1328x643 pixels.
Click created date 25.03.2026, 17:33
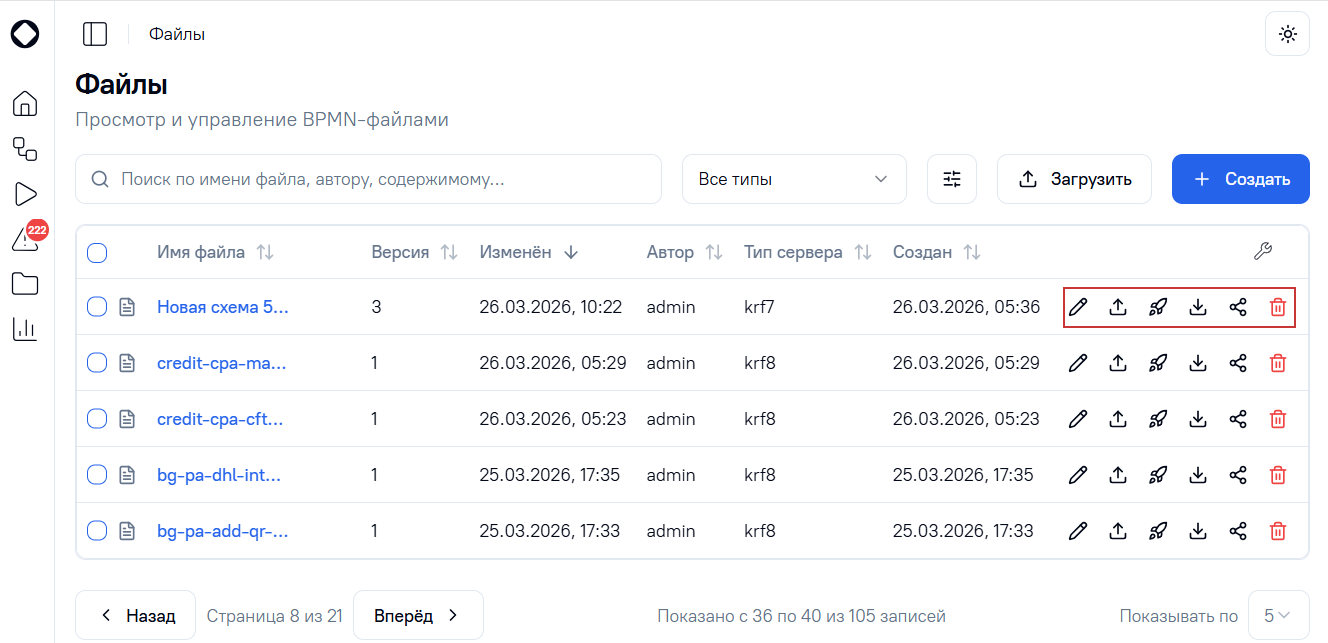coord(963,531)
